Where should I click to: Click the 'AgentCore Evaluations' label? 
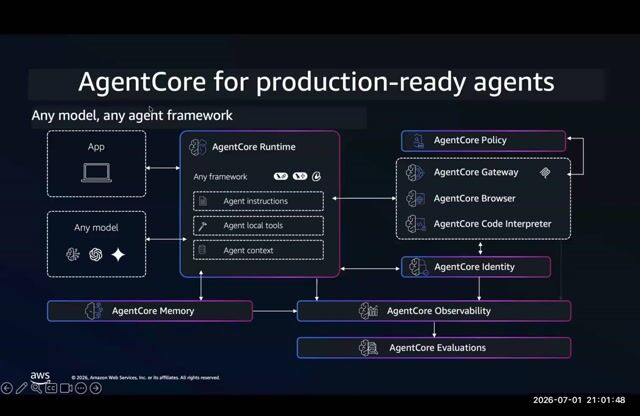point(438,348)
